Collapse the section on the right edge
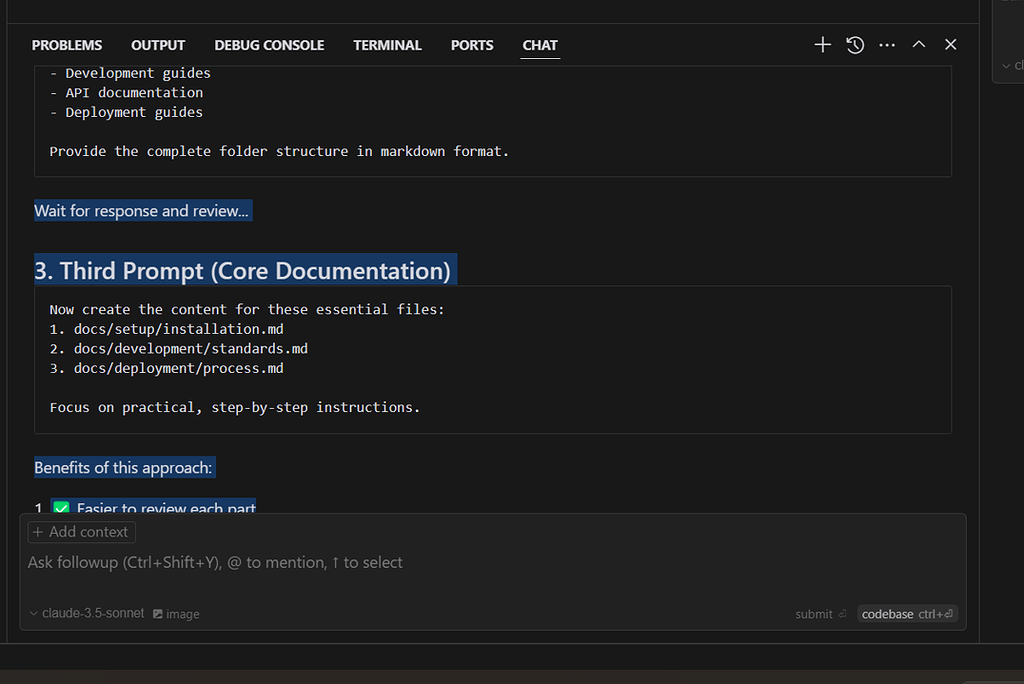 [x=1007, y=65]
